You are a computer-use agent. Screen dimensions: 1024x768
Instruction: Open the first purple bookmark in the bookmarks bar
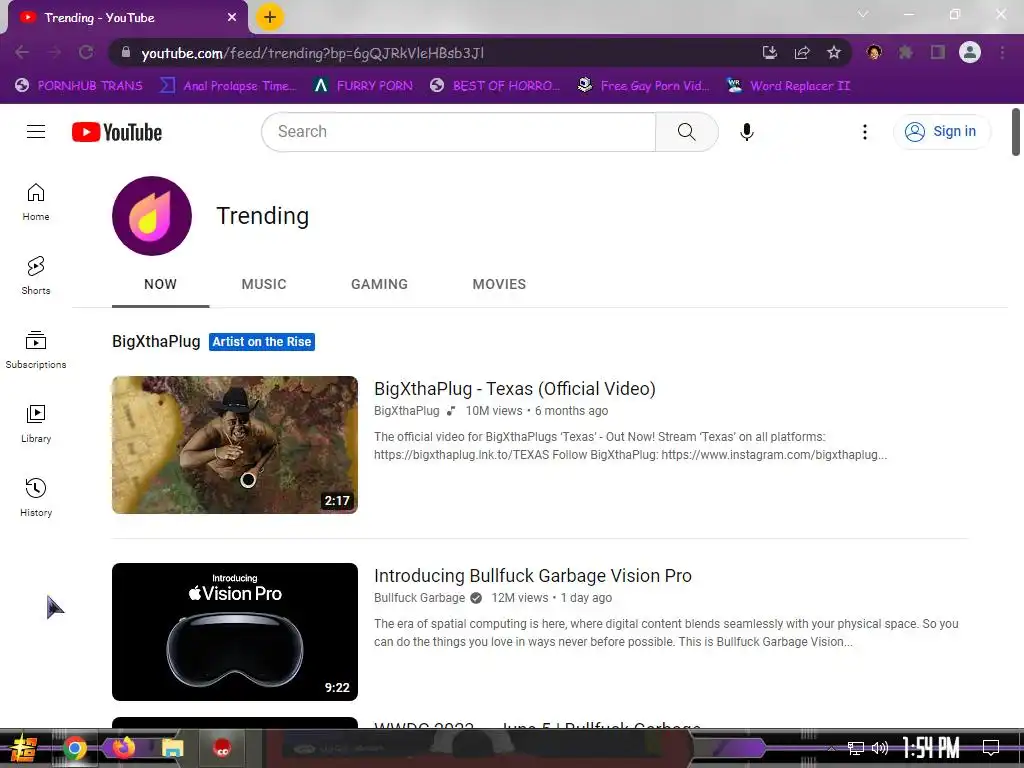tap(78, 86)
